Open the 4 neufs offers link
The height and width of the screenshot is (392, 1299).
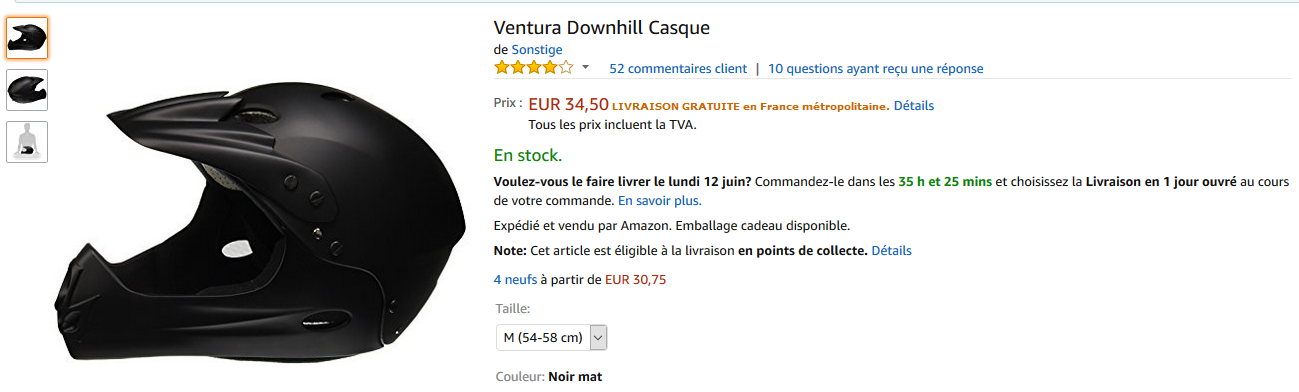click(x=515, y=279)
